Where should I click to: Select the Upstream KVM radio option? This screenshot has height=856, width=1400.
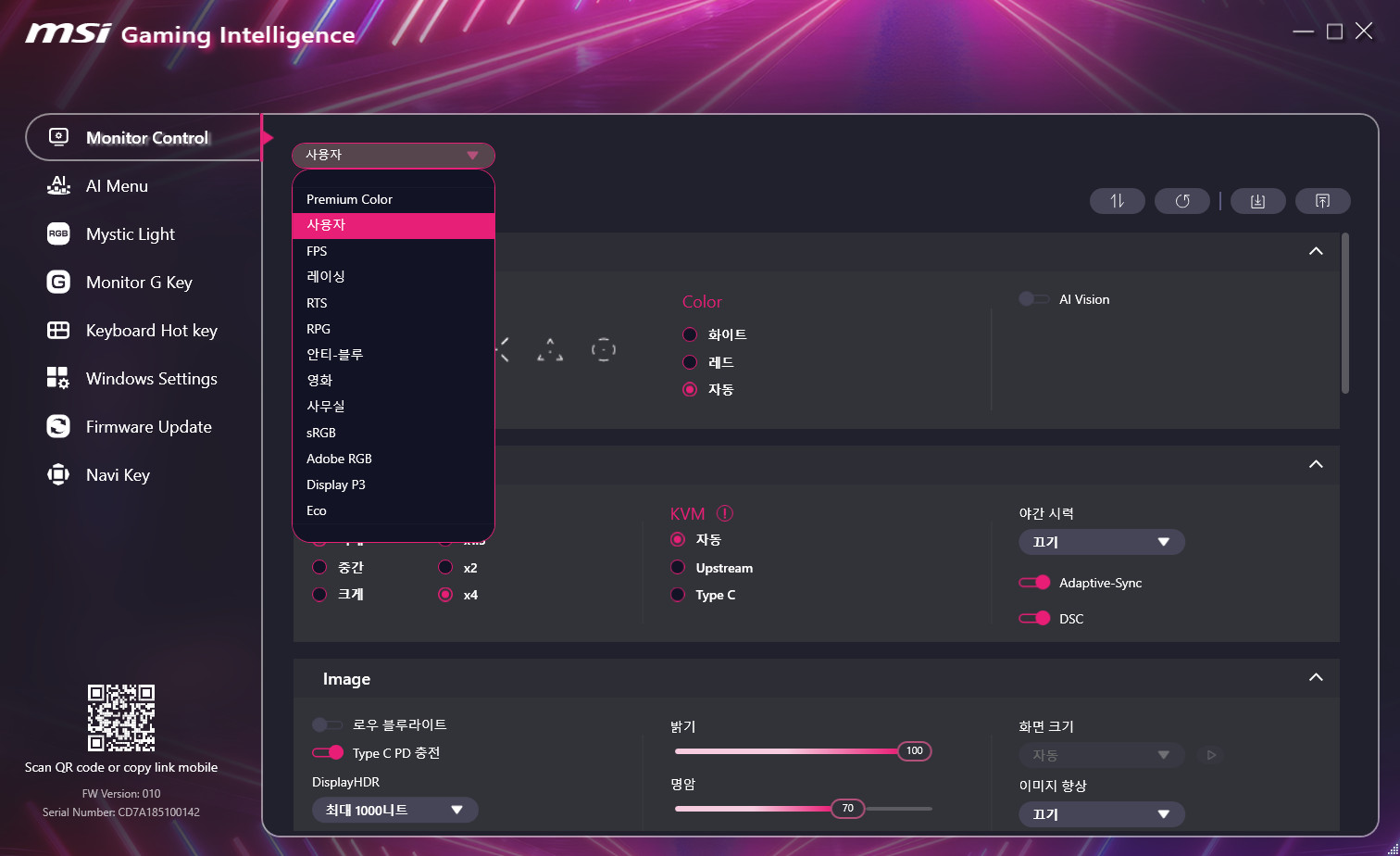[x=678, y=568]
